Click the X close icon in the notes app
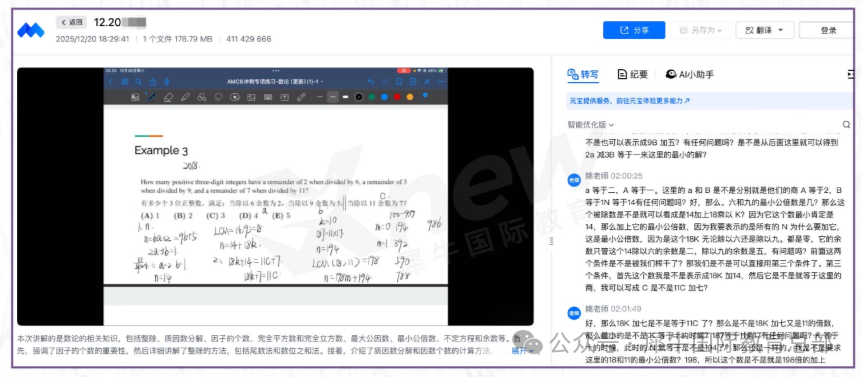 pos(427,82)
